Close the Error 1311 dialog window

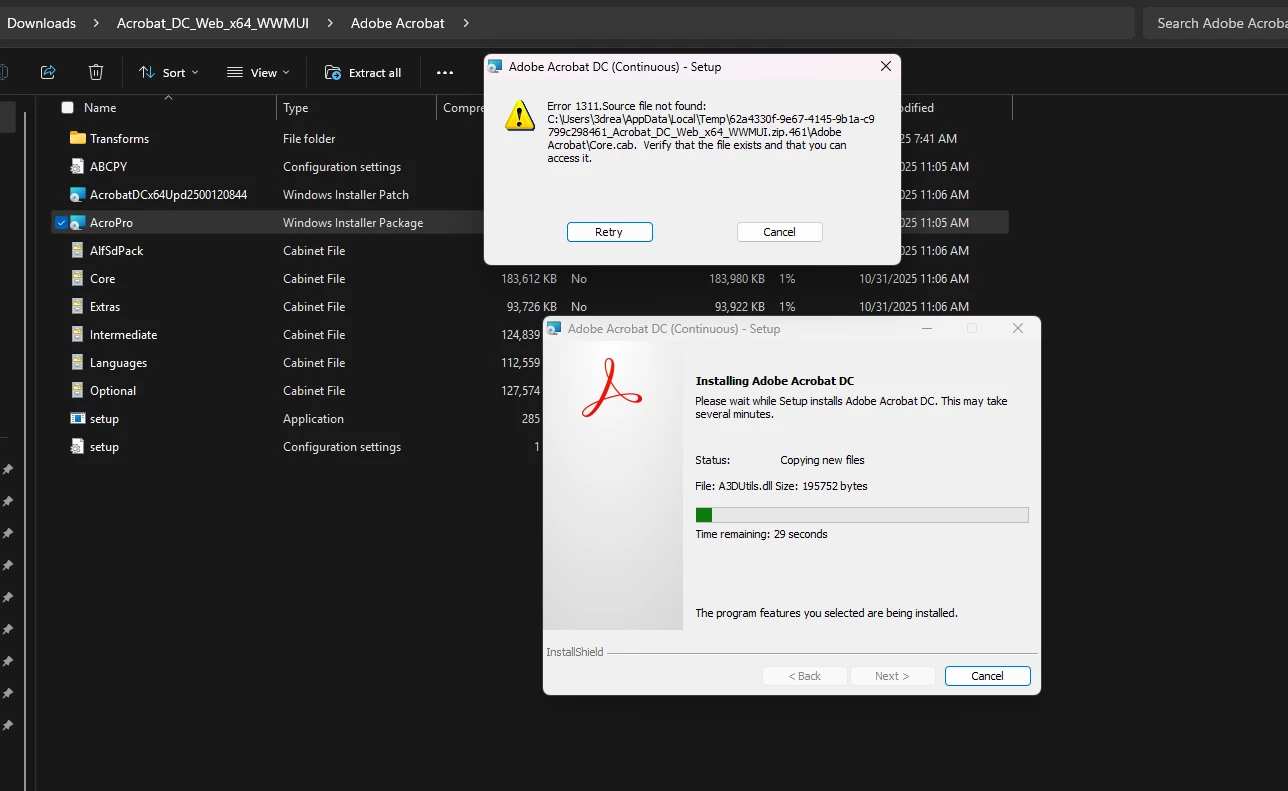coord(885,66)
